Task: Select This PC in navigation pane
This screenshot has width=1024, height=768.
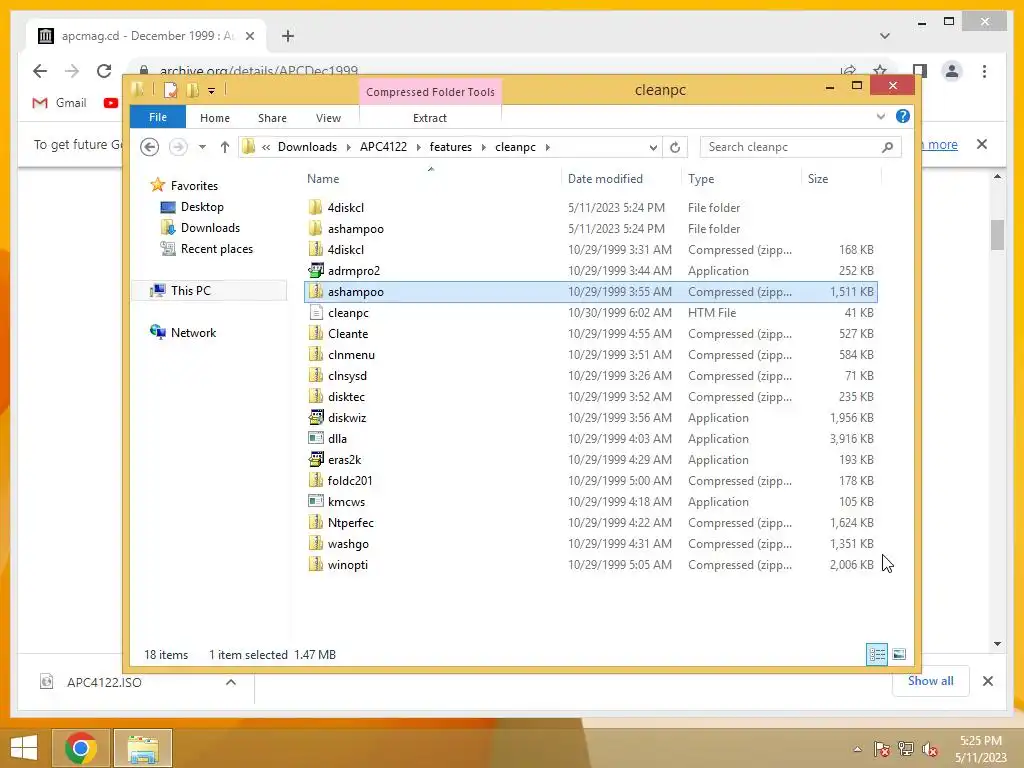Action: point(209,291)
